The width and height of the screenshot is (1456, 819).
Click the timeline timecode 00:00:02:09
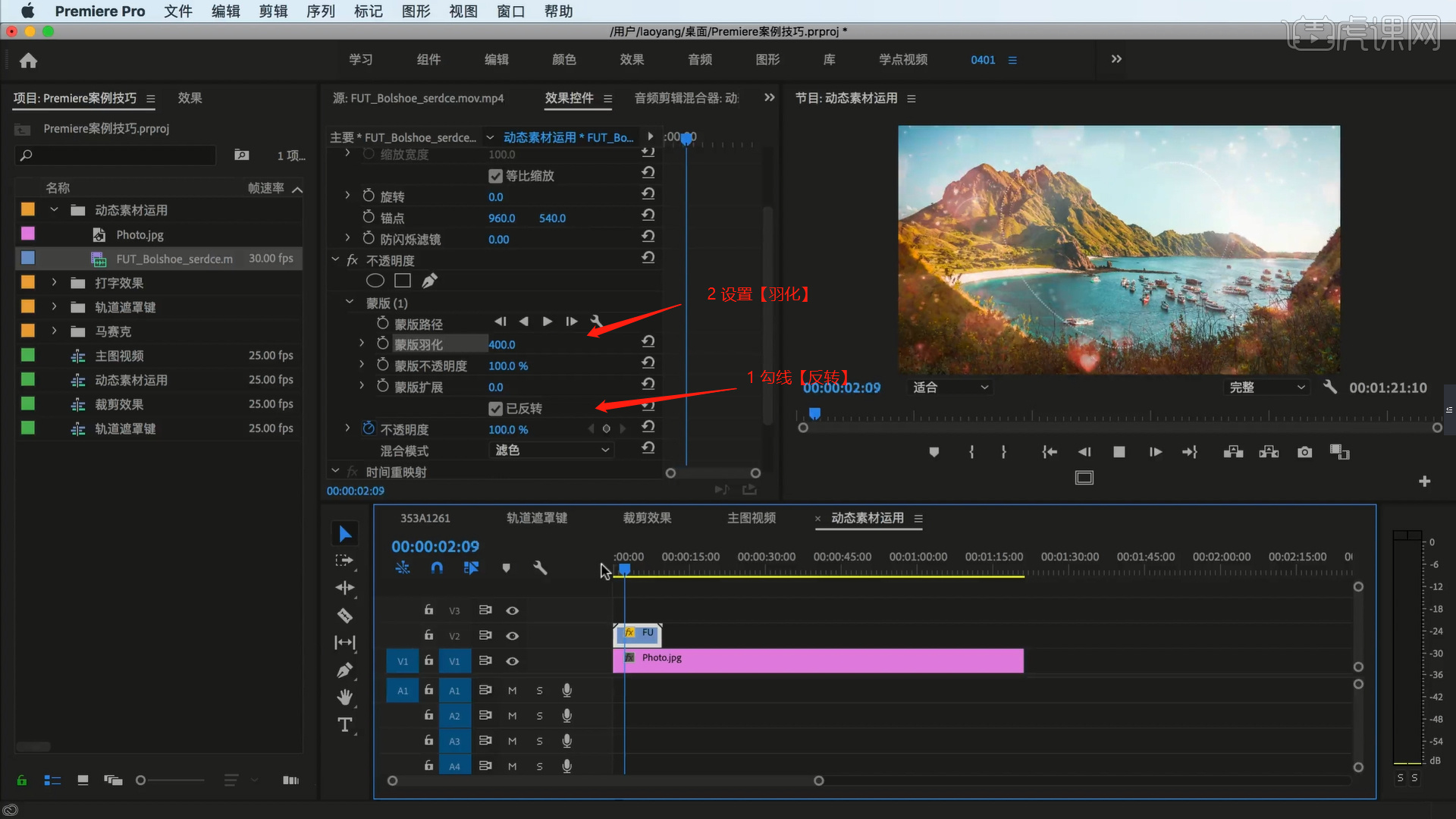[x=435, y=546]
